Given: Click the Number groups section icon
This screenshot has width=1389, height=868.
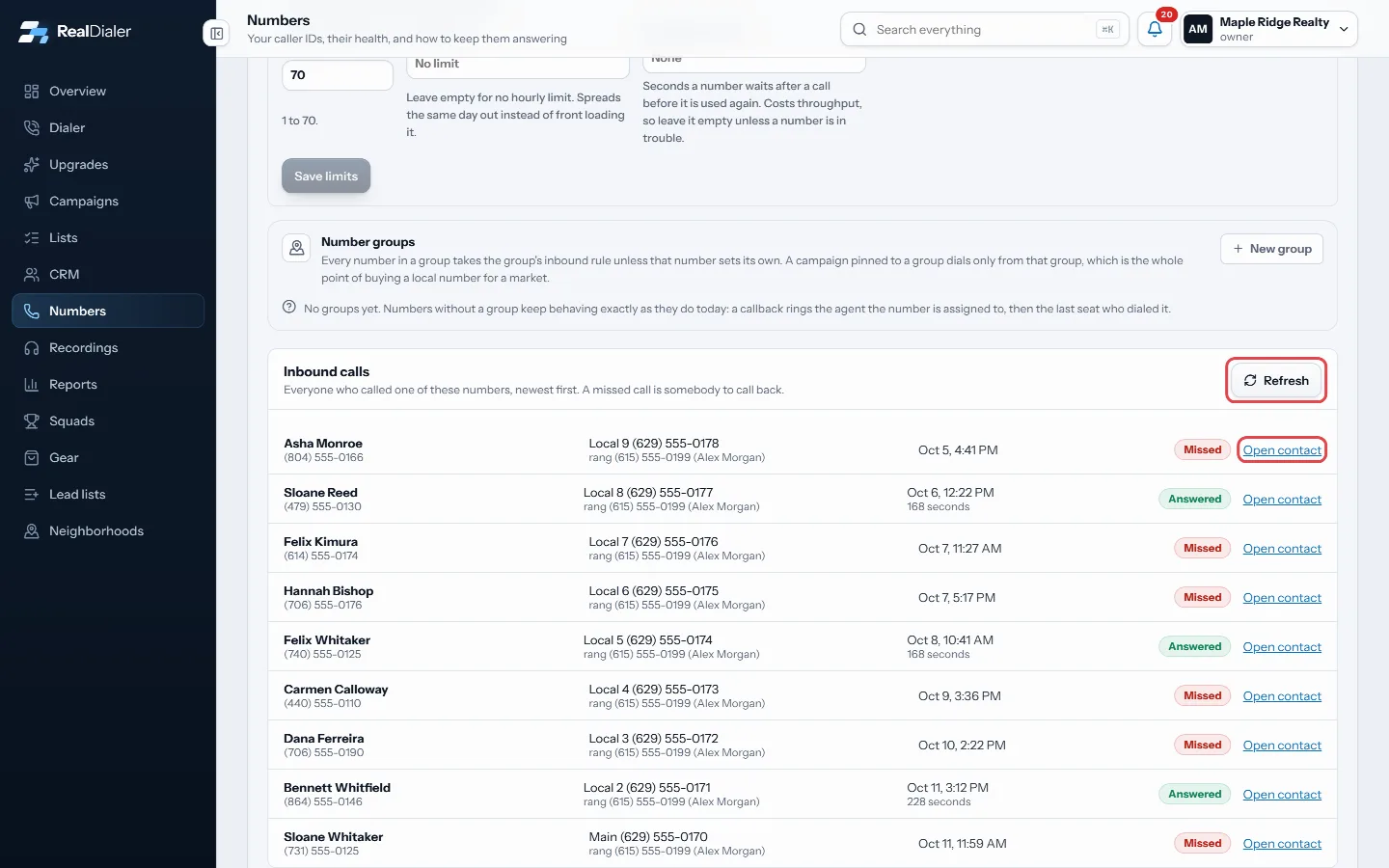Looking at the screenshot, I should [296, 248].
